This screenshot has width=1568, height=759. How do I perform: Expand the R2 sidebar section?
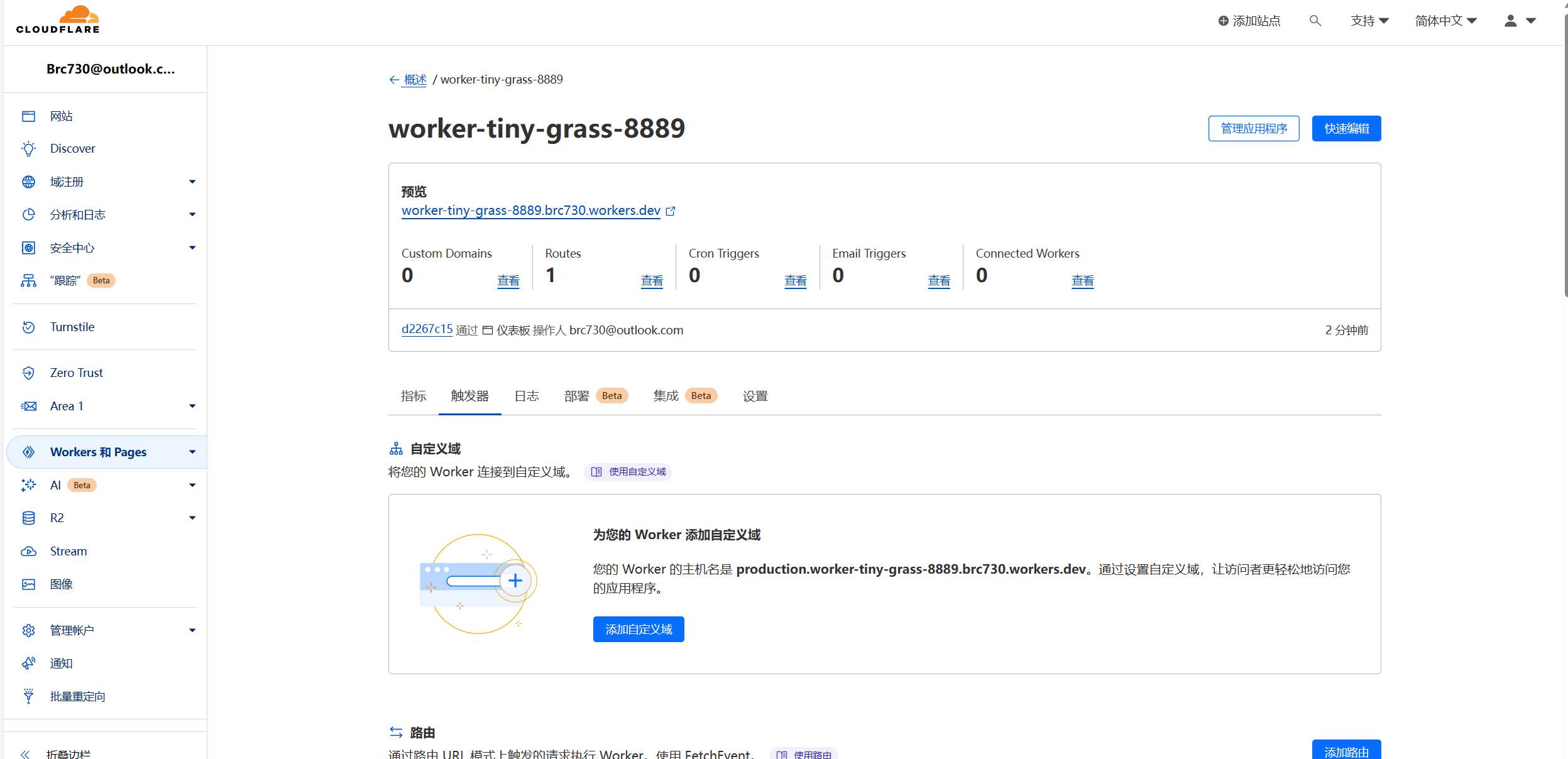pyautogui.click(x=192, y=518)
